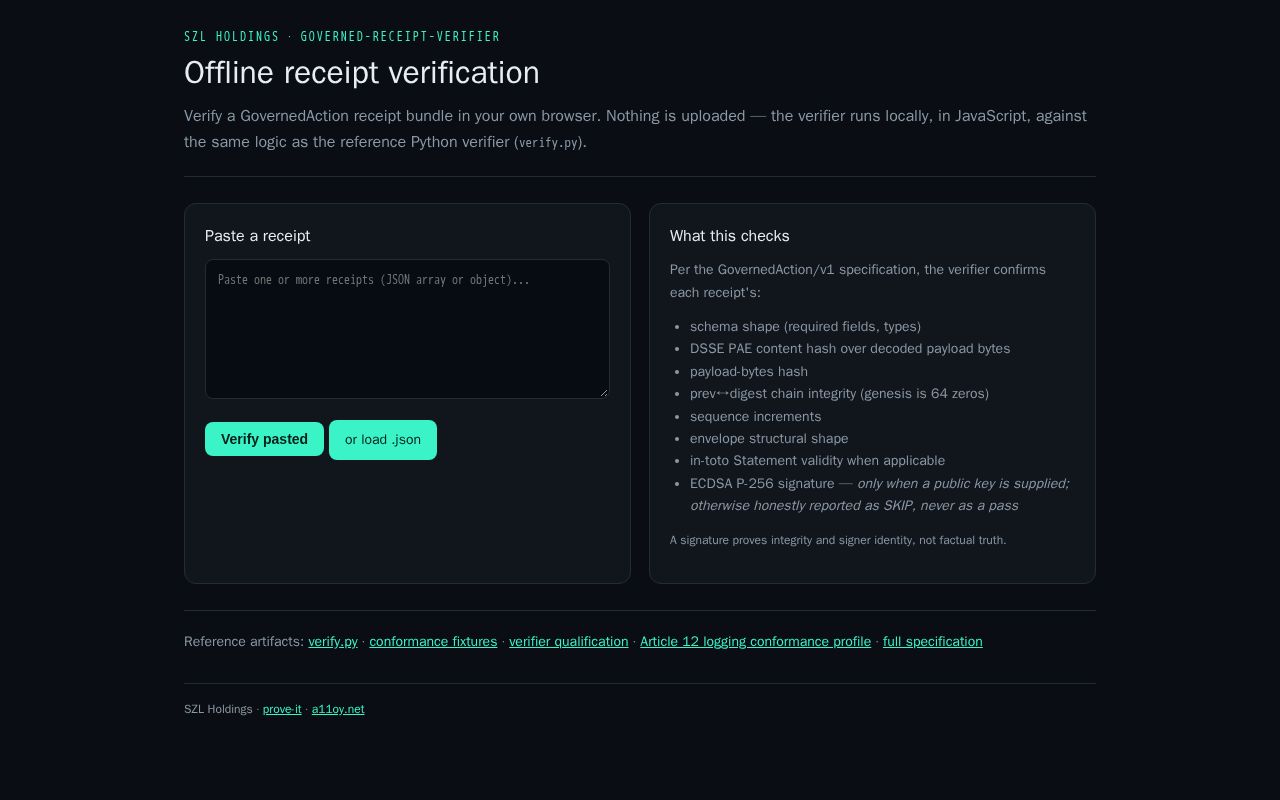Visit the prove-it footer link
The height and width of the screenshot is (800, 1280).
click(x=282, y=709)
